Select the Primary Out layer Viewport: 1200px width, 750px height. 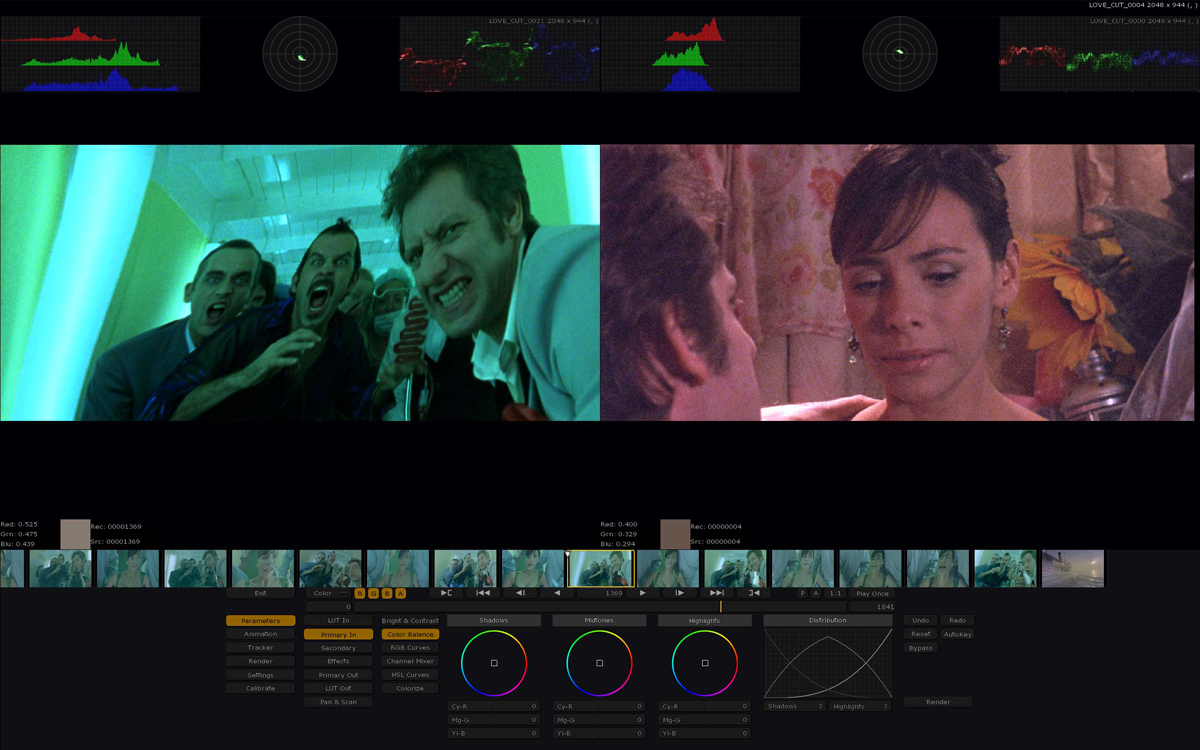[338, 675]
